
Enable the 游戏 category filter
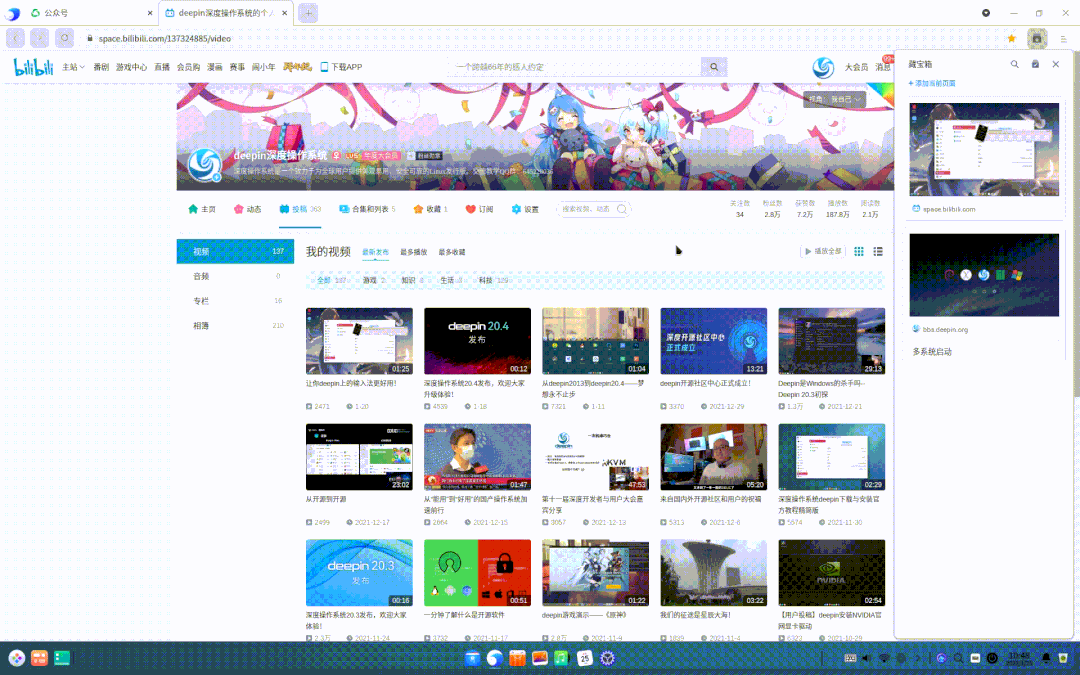(x=367, y=283)
